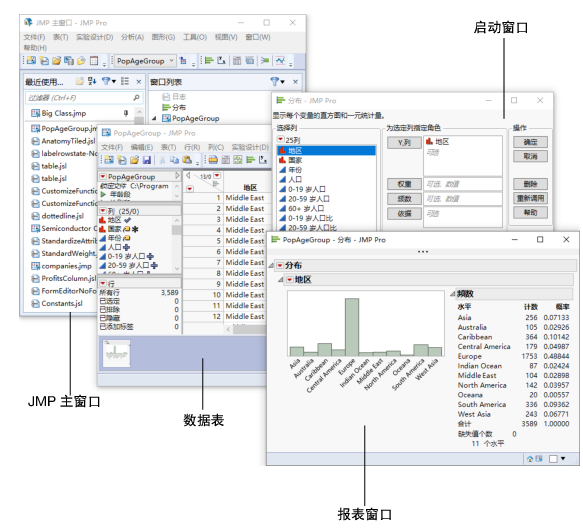
Task: Click the sort icon in the Recent Files panel header
Action: click(x=92, y=81)
